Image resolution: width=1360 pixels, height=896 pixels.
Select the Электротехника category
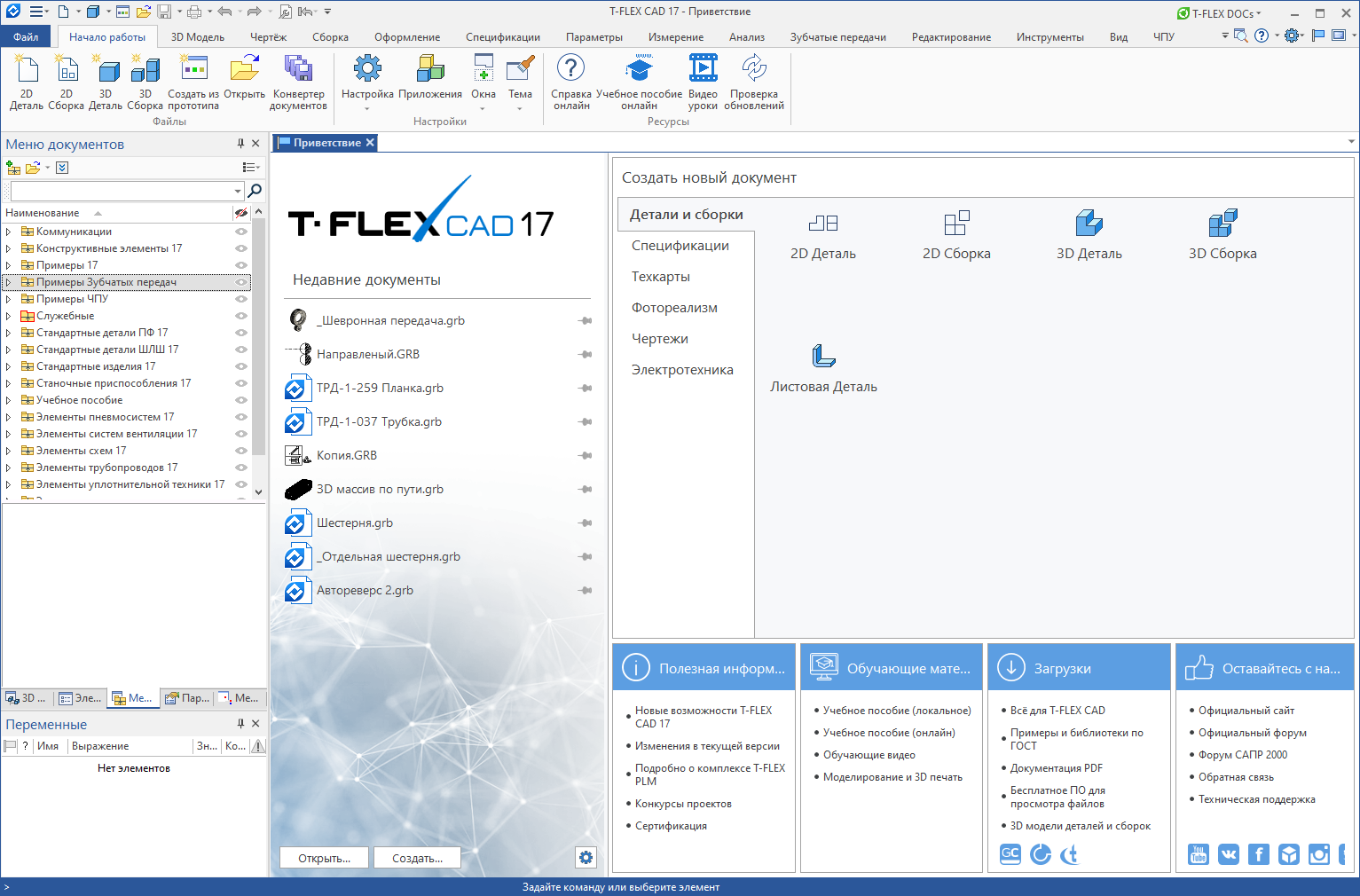click(682, 370)
